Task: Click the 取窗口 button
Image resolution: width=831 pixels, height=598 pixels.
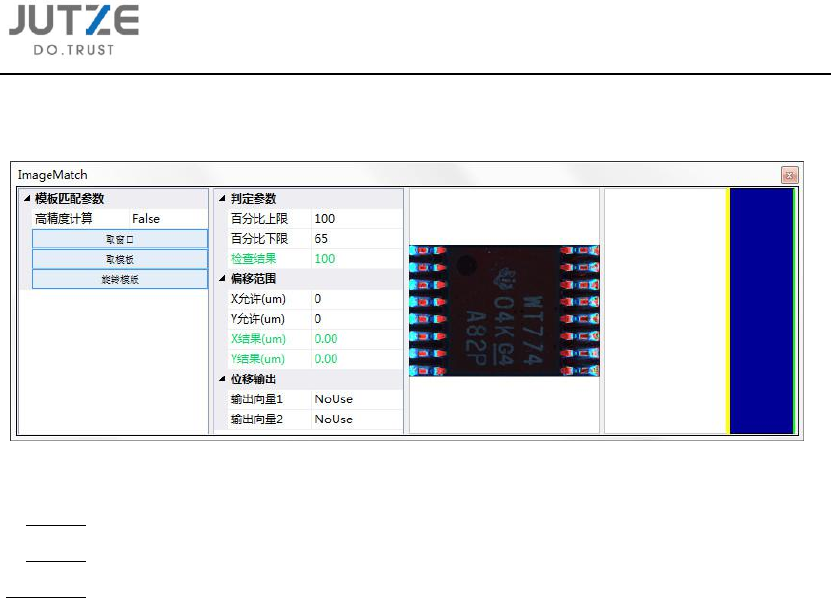Action: (120, 239)
